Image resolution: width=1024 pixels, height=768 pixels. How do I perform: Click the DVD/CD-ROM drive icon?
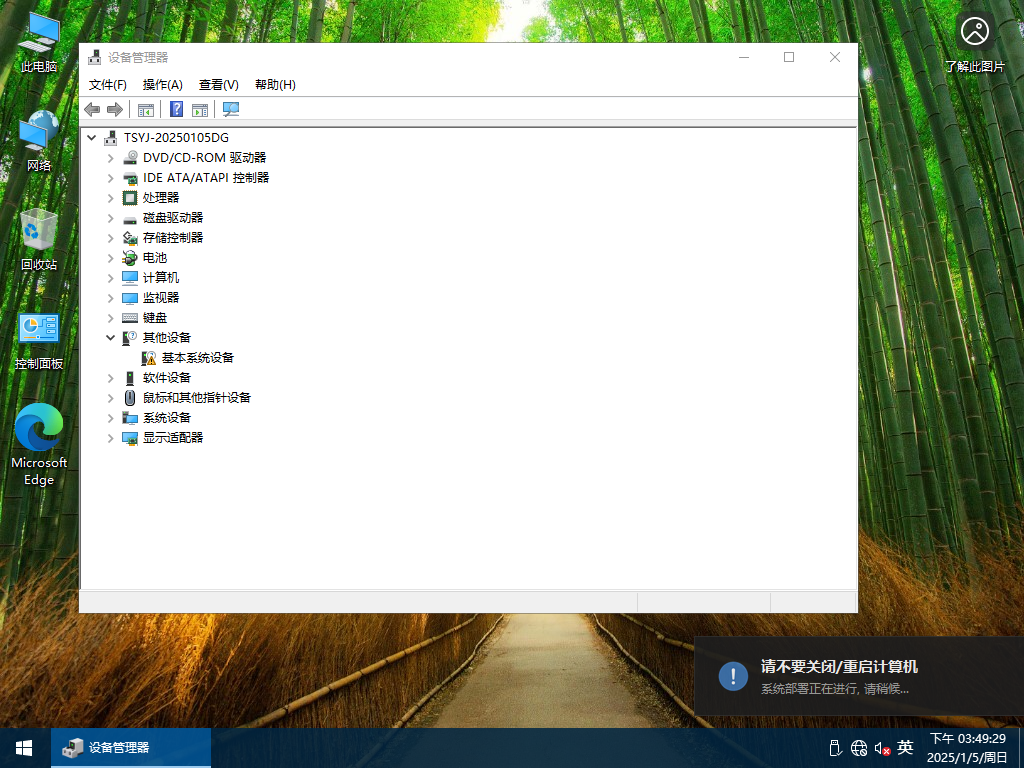point(130,157)
